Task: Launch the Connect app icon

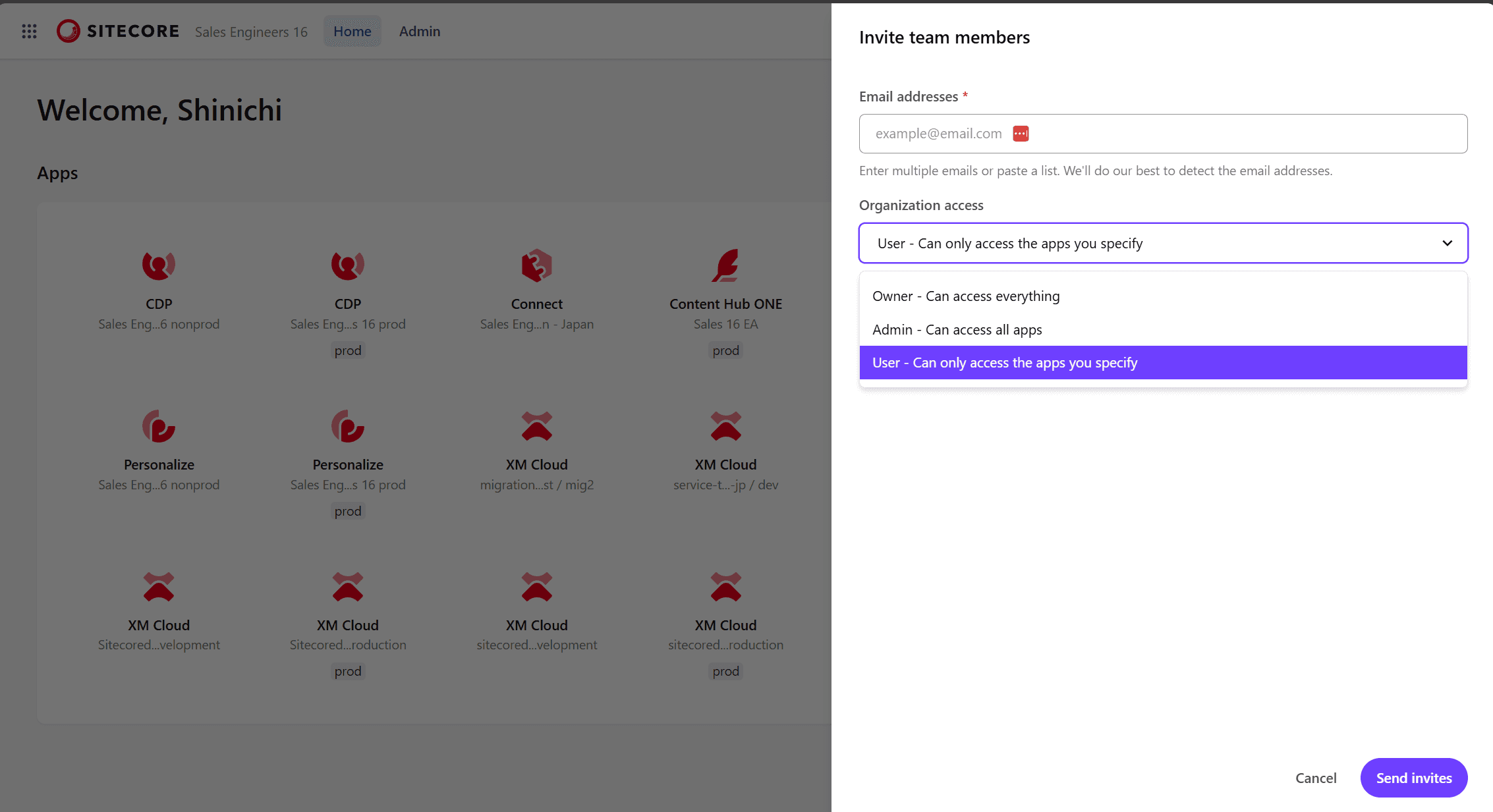Action: click(536, 265)
